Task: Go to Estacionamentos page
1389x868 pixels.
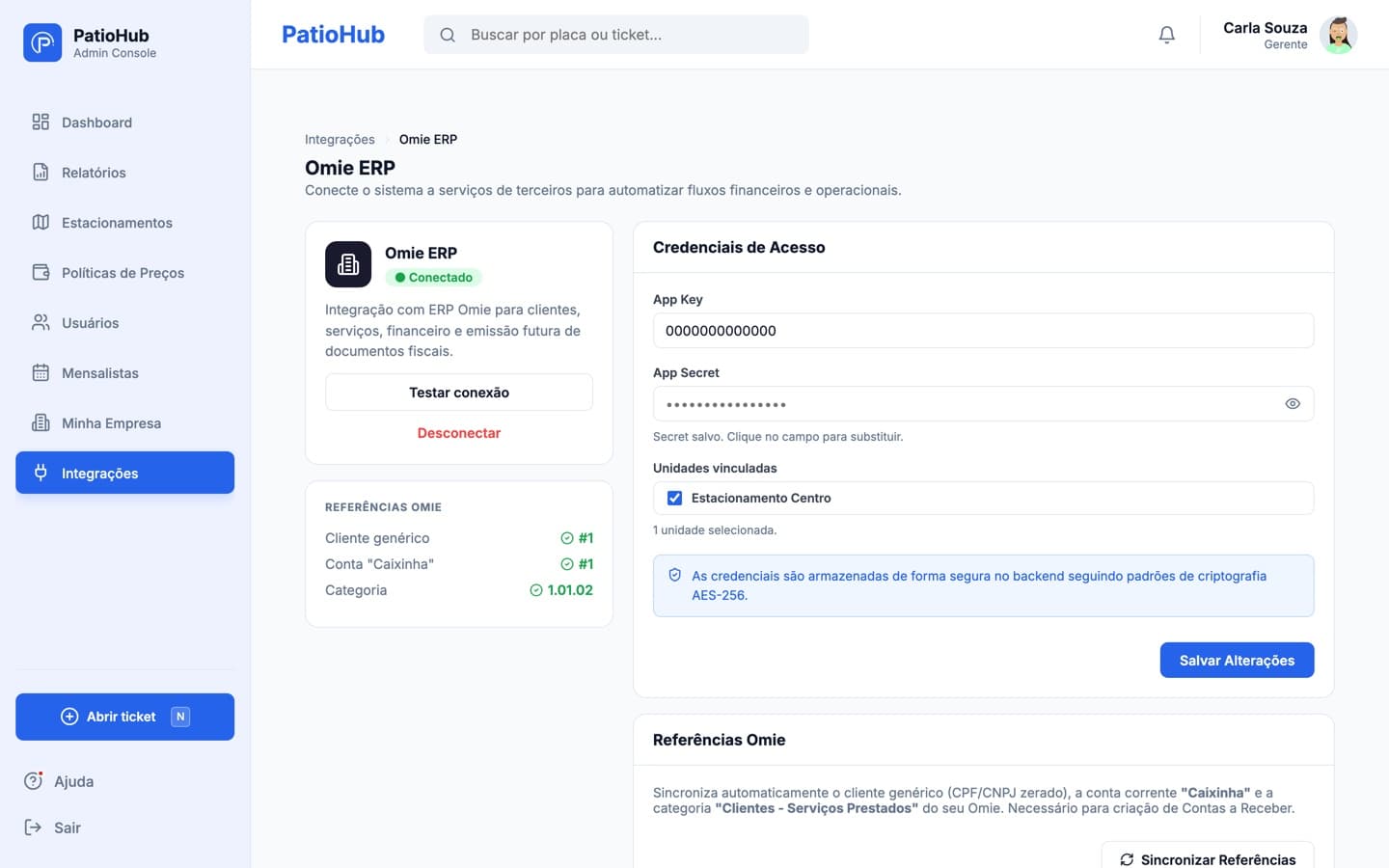Action: [x=125, y=223]
